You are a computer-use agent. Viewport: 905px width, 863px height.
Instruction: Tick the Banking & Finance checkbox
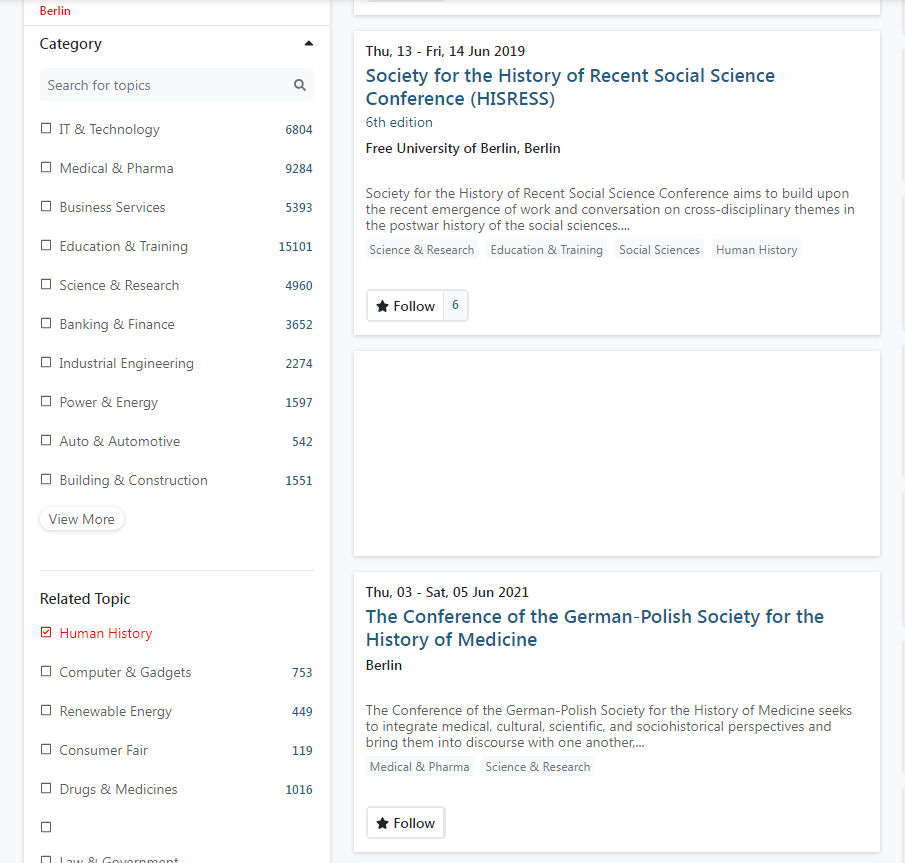(46, 323)
